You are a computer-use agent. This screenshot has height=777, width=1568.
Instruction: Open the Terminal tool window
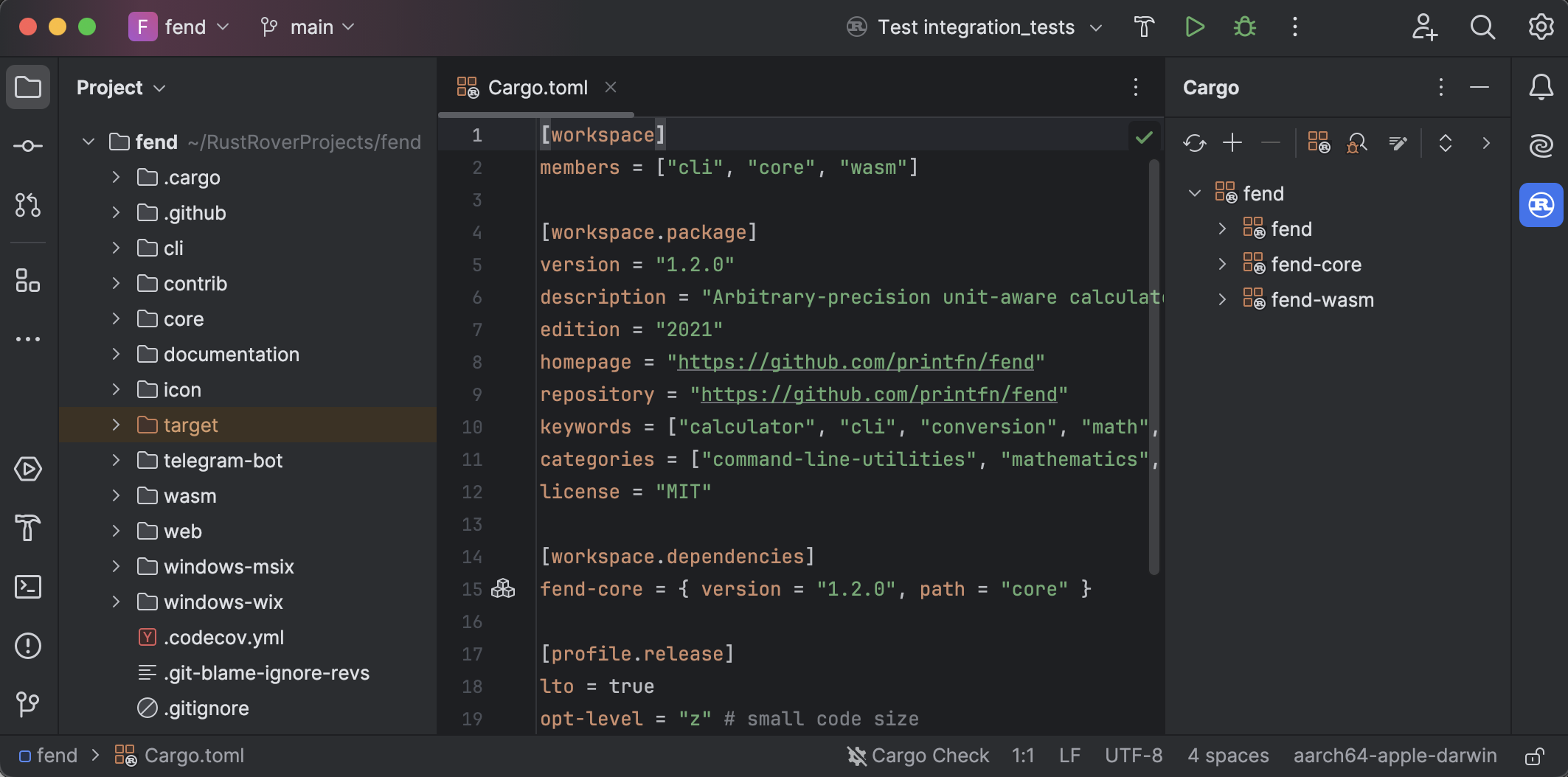[28, 586]
